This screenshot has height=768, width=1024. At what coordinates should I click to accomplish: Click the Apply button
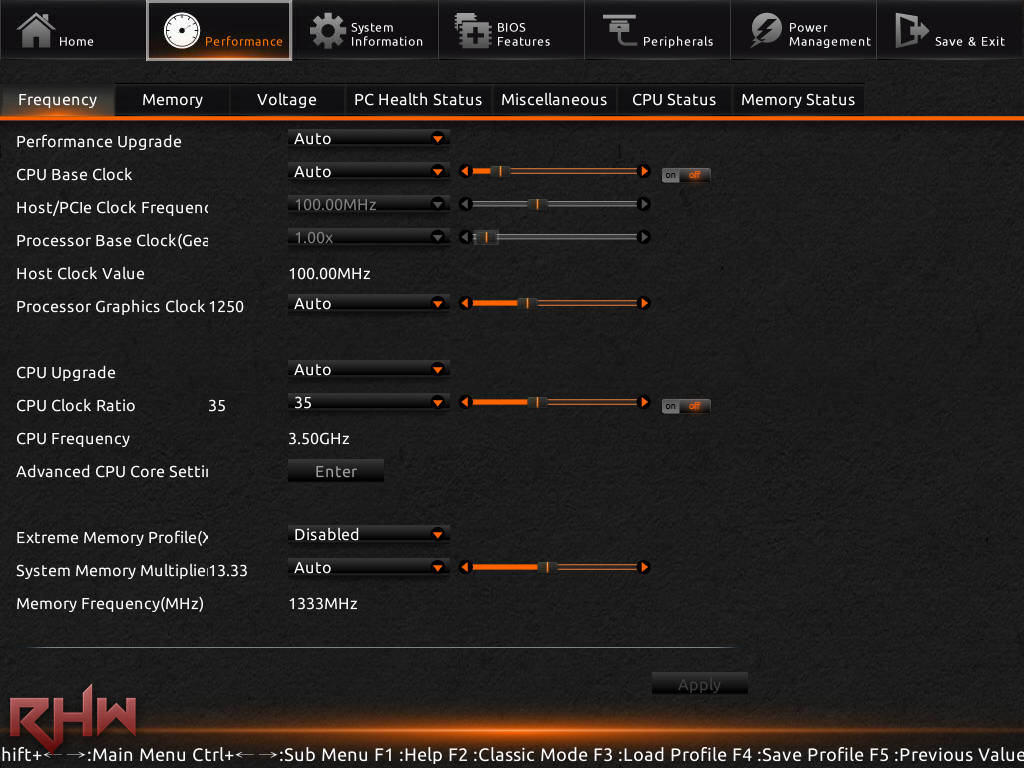(699, 685)
